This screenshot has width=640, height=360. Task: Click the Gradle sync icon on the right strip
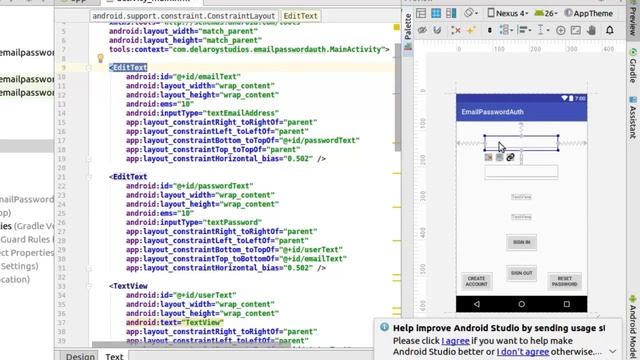[633, 52]
